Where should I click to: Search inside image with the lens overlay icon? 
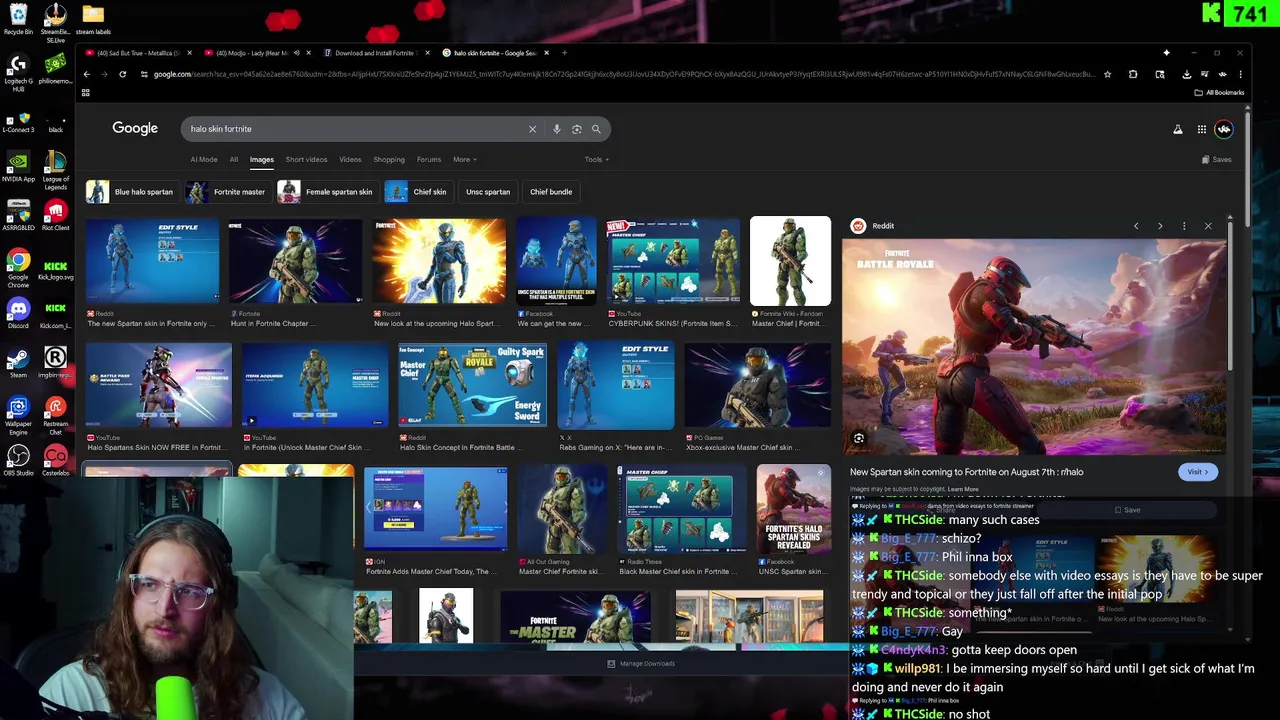[x=859, y=438]
